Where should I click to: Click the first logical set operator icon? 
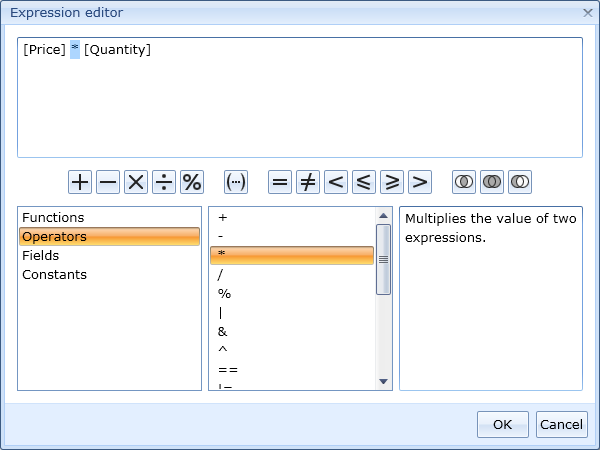pos(464,182)
